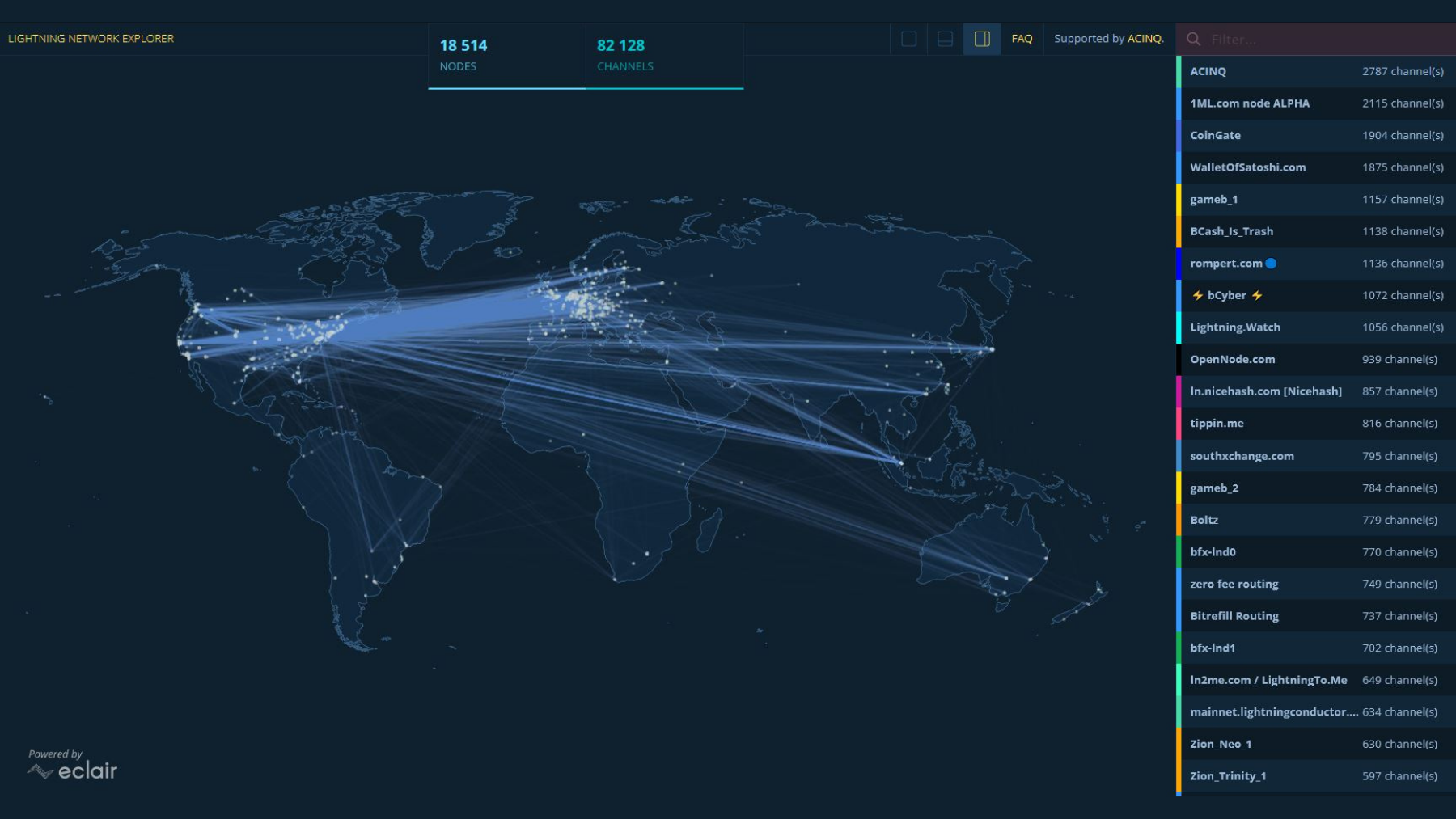Select tippin.me from the node list

[x=1294, y=423]
